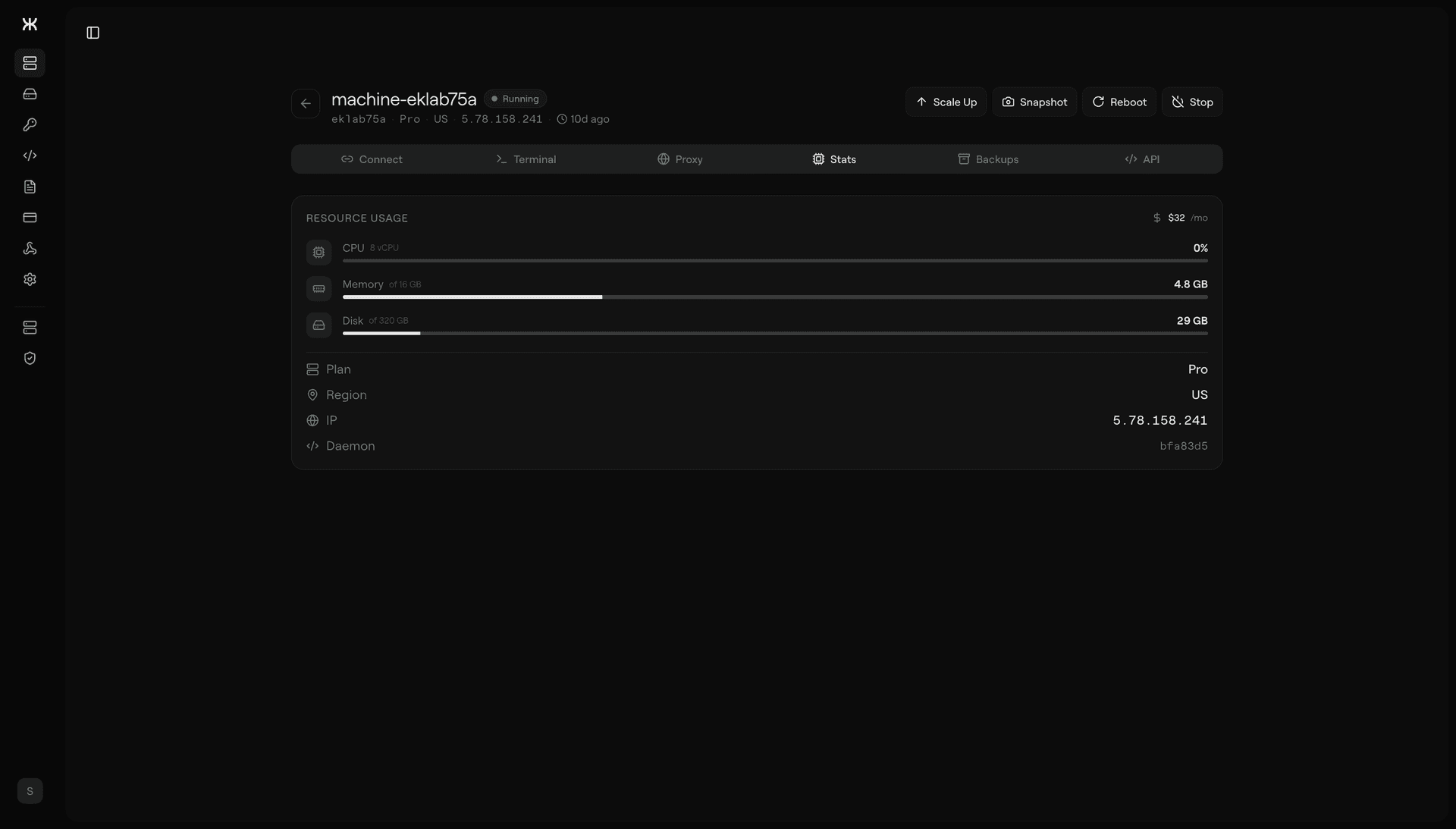The height and width of the screenshot is (829, 1456).
Task: Click the clock icon beside 10d ago
Action: coord(562,119)
